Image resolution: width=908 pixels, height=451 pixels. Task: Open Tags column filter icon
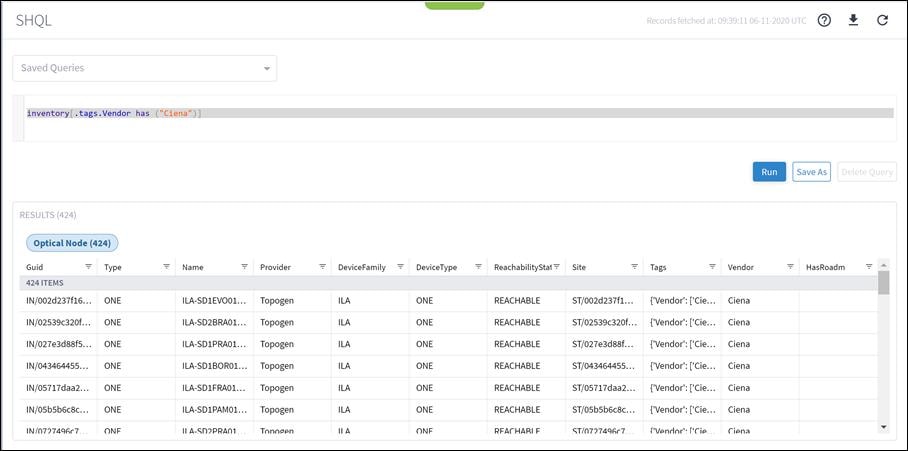click(x=712, y=267)
